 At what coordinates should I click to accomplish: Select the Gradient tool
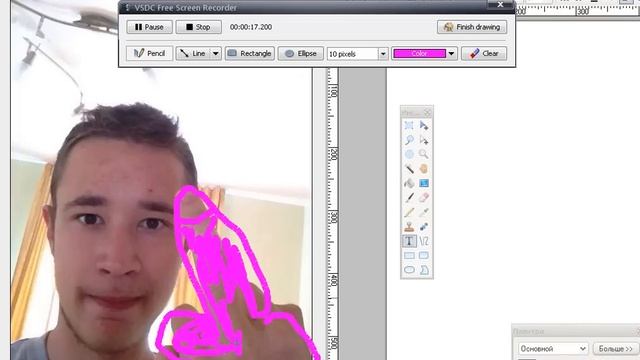(x=424, y=183)
